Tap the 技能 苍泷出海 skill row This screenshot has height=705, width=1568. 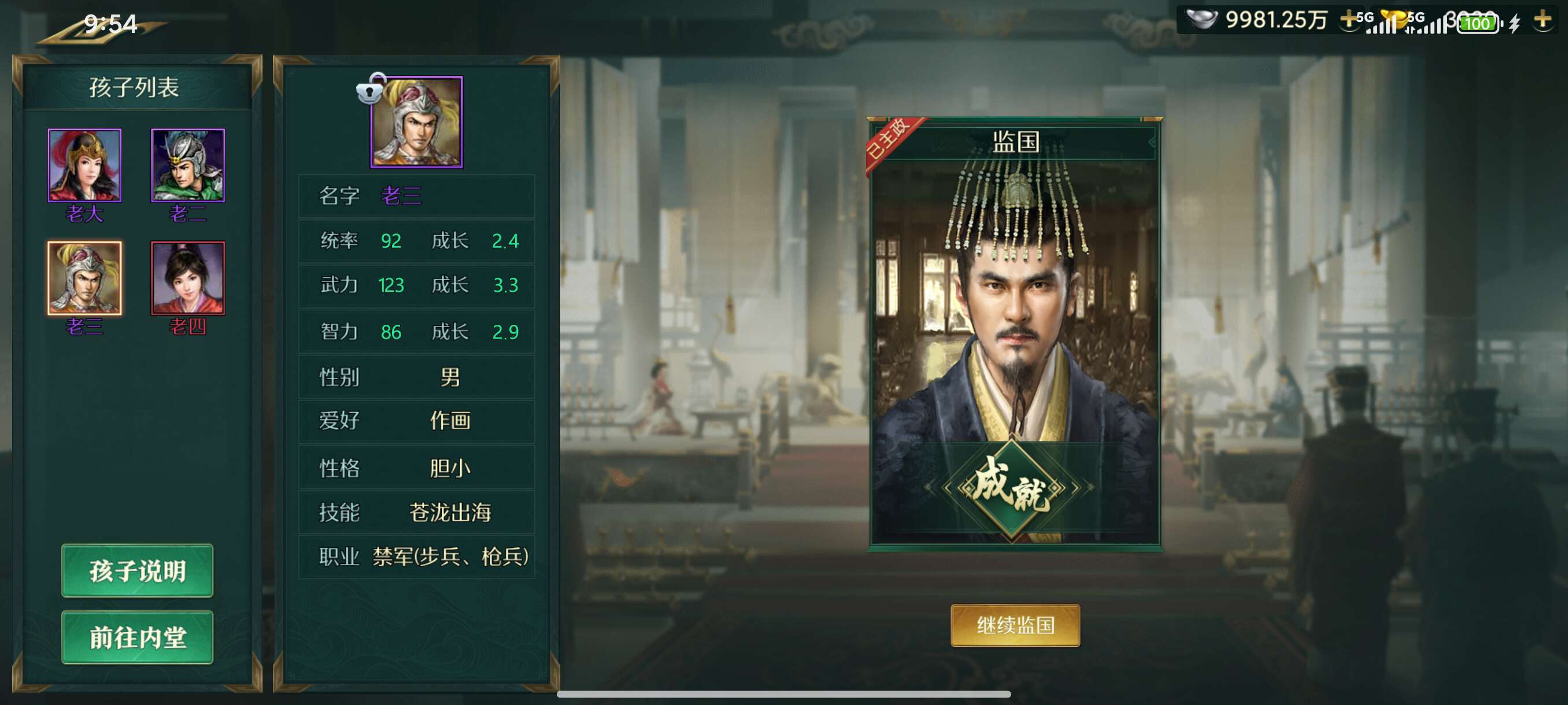click(416, 512)
